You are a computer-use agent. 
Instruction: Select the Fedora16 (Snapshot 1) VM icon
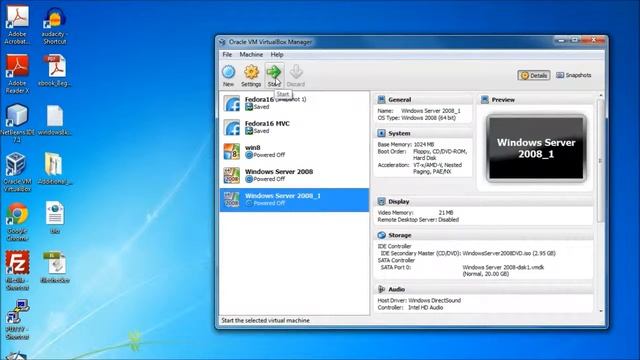232,103
